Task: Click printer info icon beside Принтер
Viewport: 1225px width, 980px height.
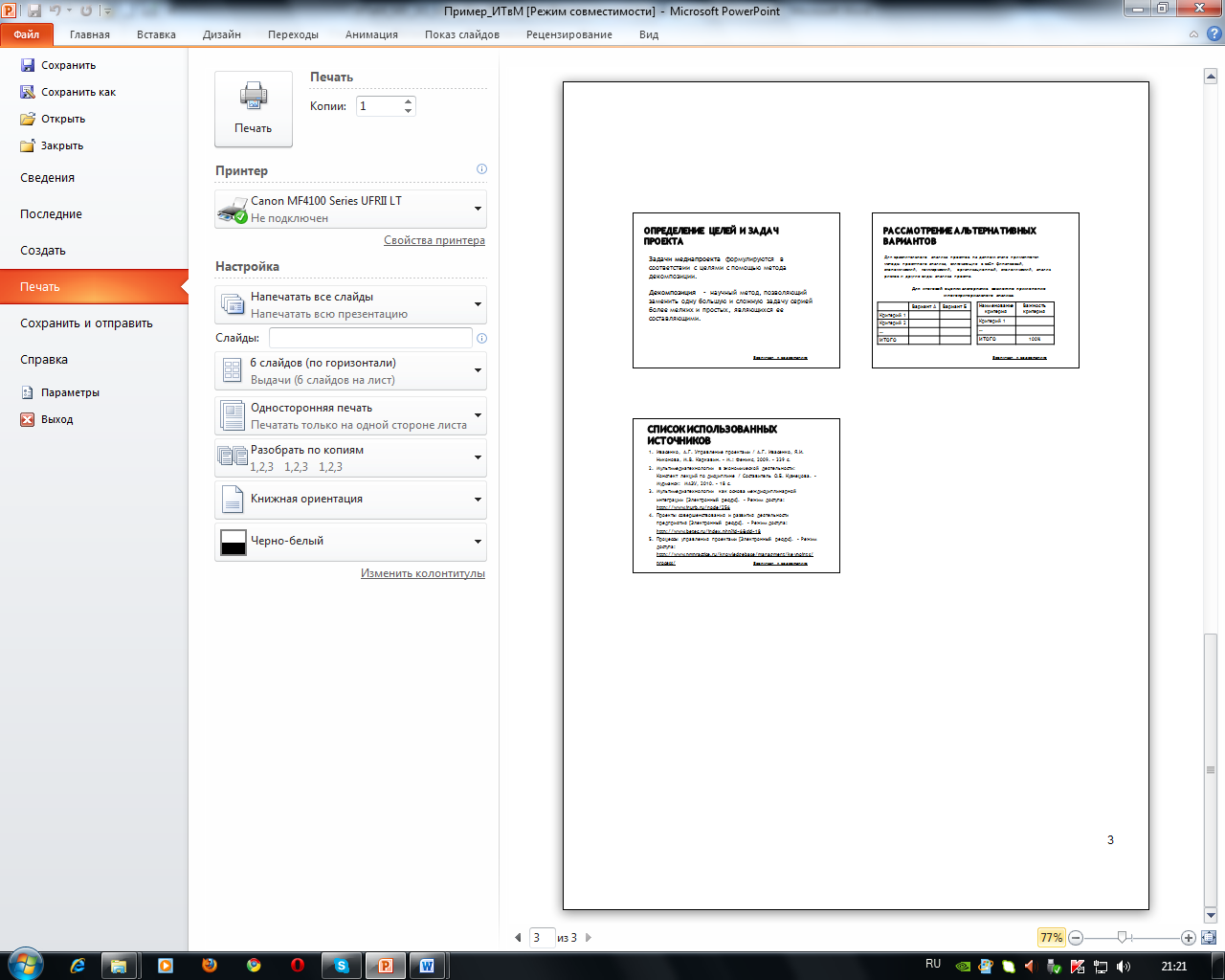Action: coord(481,169)
